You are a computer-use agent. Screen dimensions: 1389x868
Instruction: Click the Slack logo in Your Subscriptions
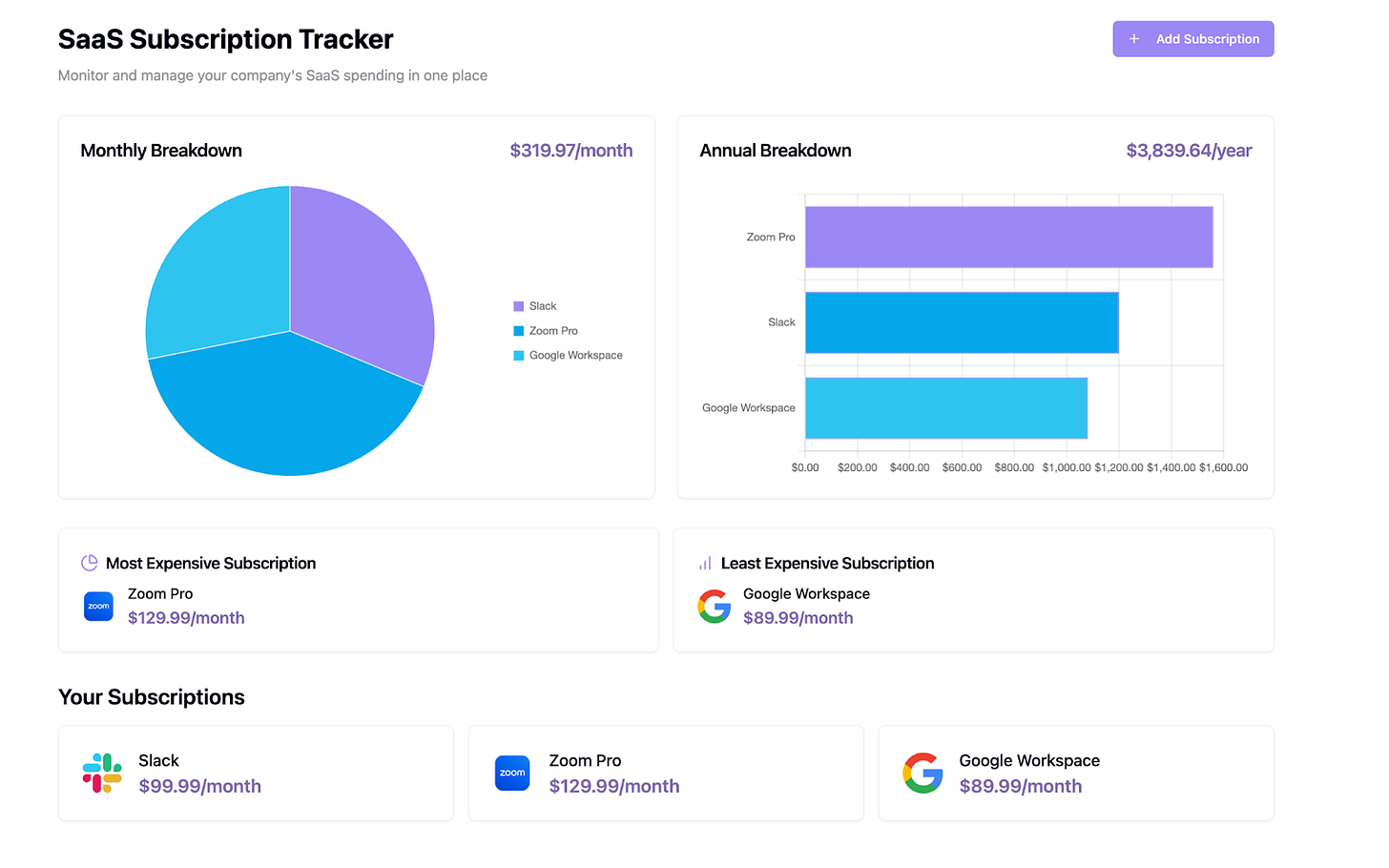point(102,773)
